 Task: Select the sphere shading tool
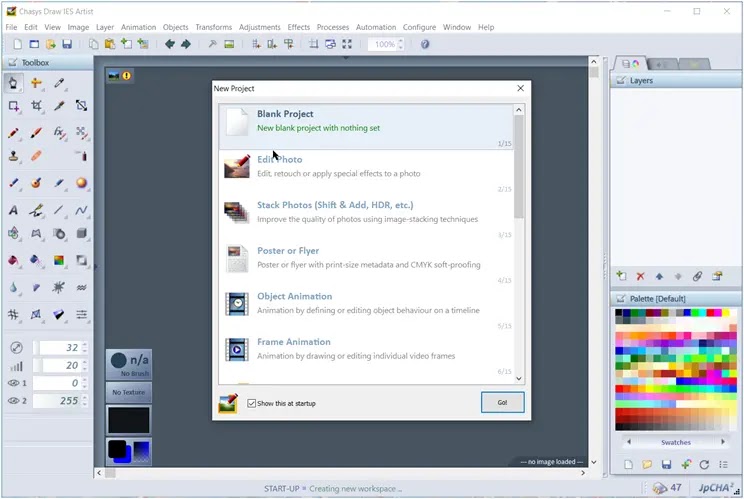82,183
